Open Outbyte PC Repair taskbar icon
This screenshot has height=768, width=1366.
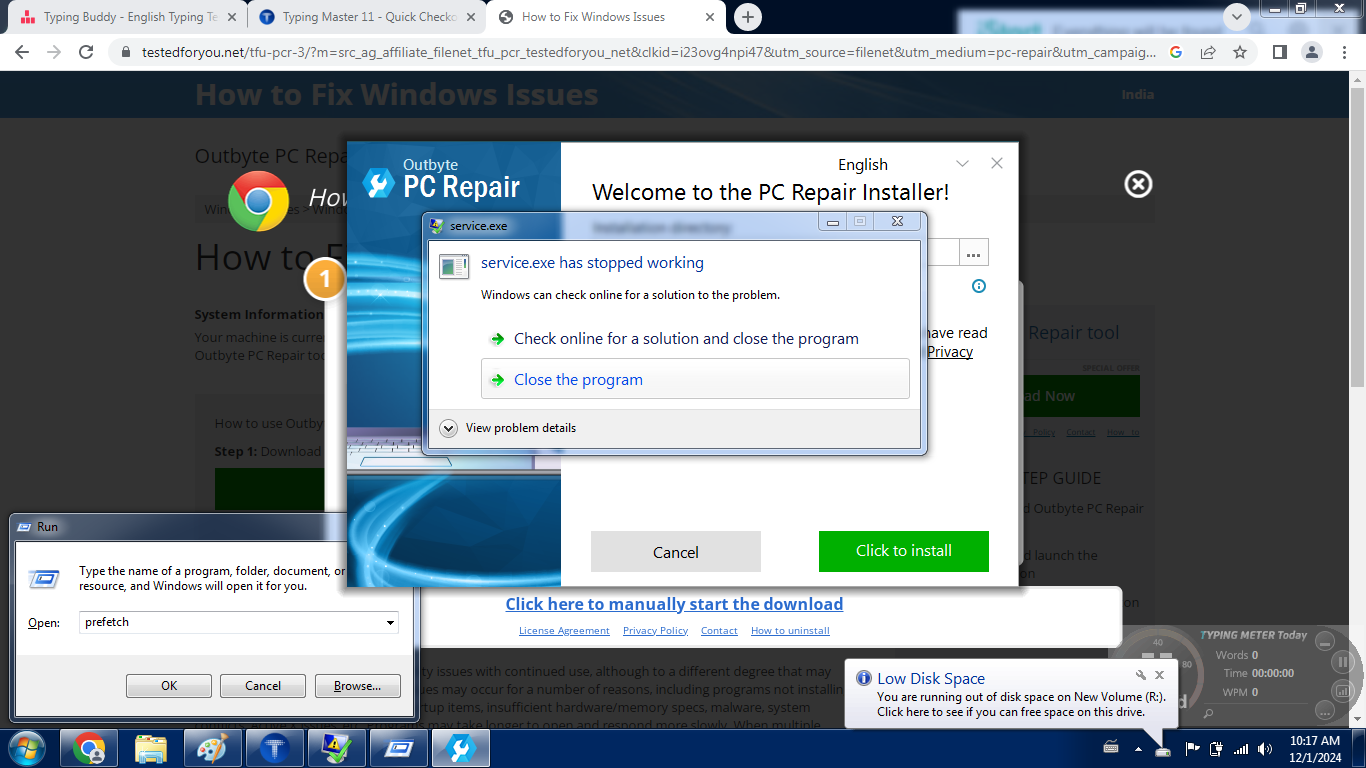pyautogui.click(x=460, y=748)
